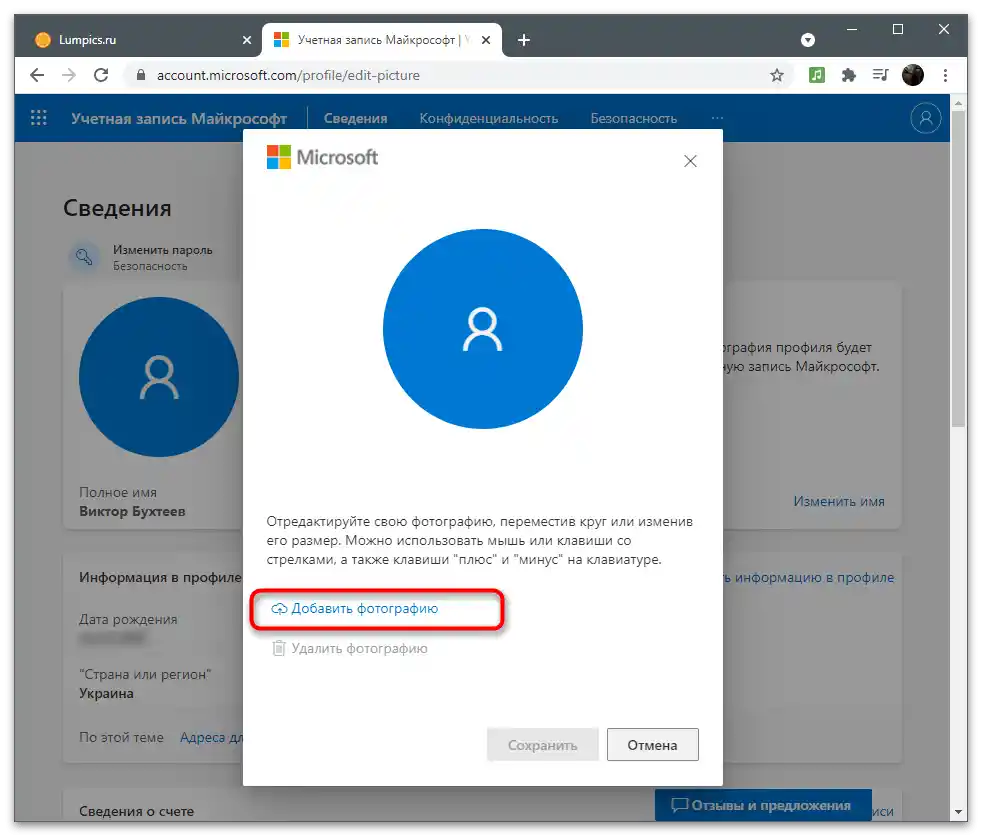Click the Дата рождения label
982x836 pixels.
(x=128, y=619)
